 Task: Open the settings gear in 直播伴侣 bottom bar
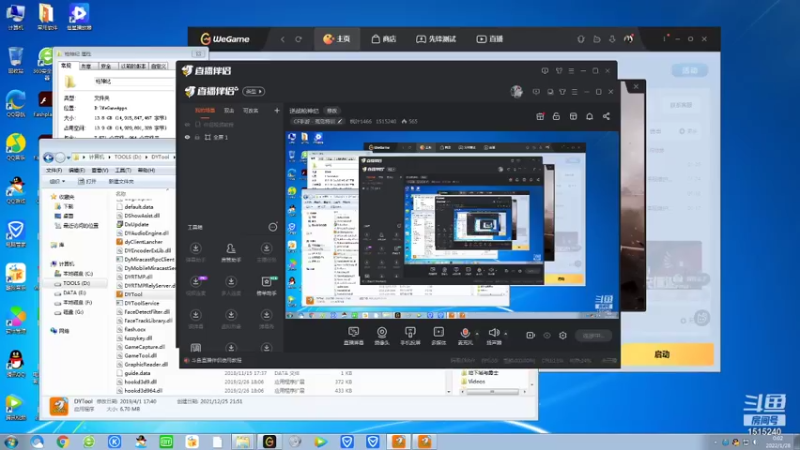(563, 335)
